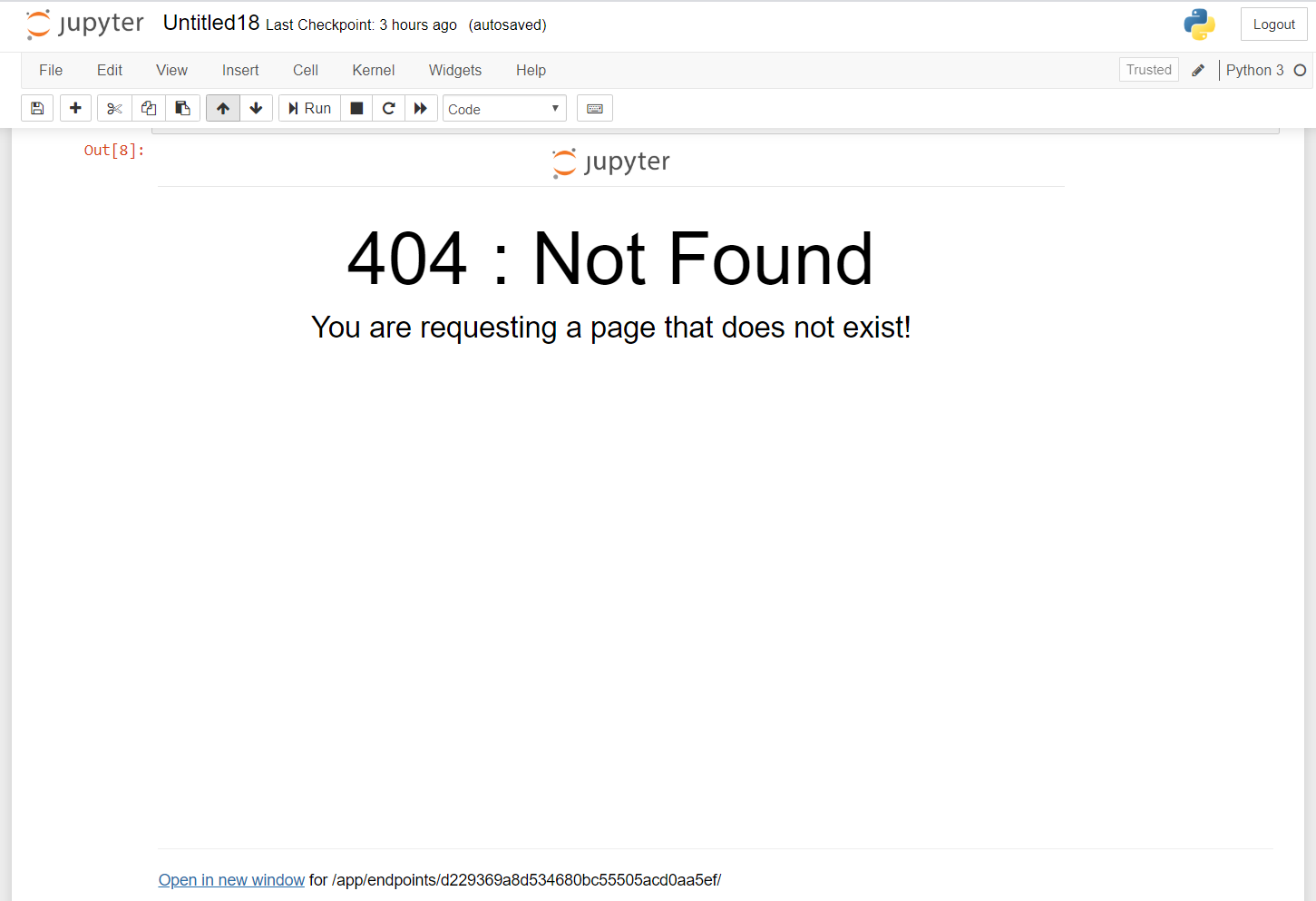Click the Python 3 kernel name
This screenshot has height=901, width=1316.
click(x=1254, y=70)
